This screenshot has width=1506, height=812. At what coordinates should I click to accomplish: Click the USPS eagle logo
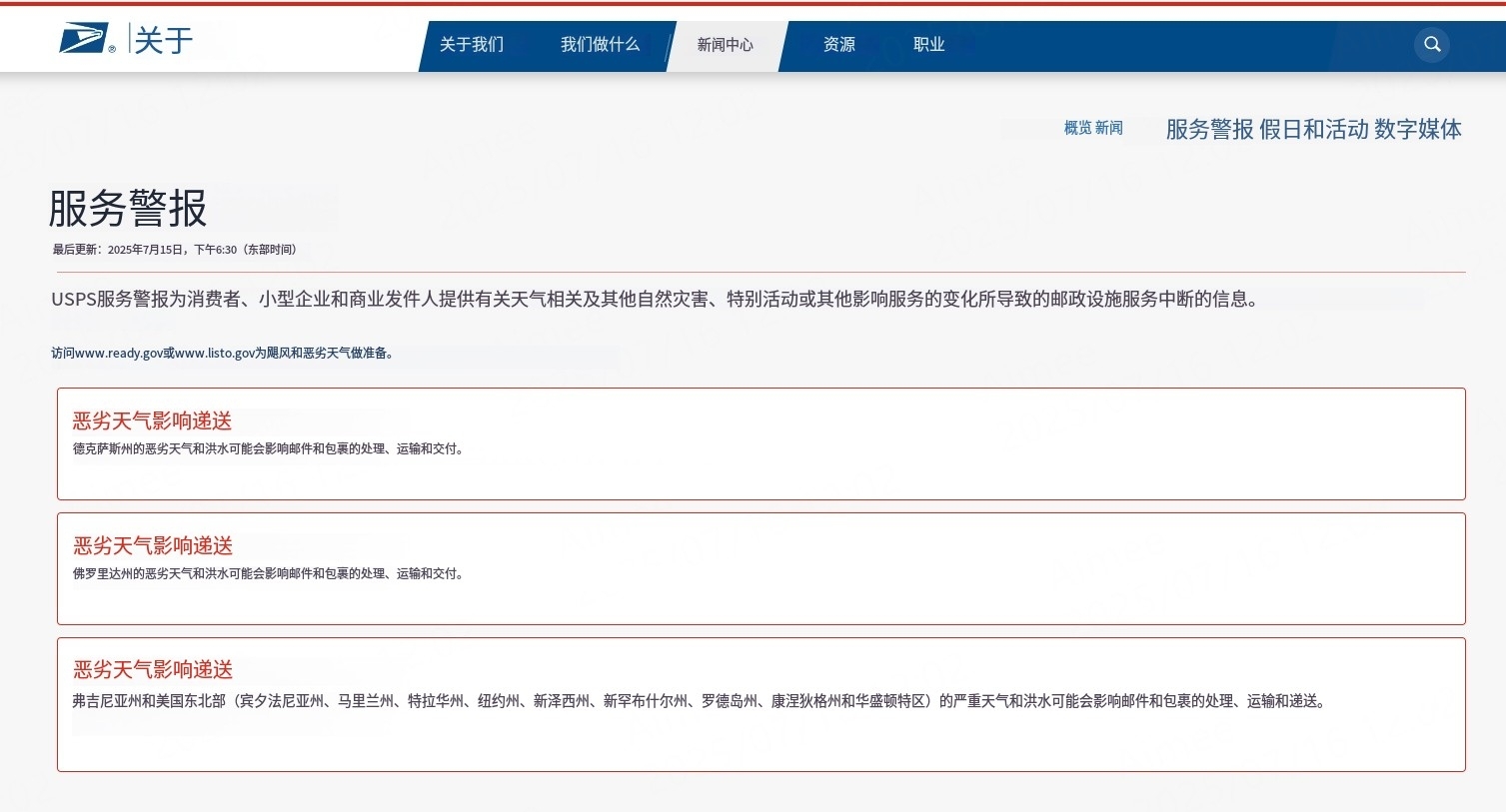click(86, 40)
